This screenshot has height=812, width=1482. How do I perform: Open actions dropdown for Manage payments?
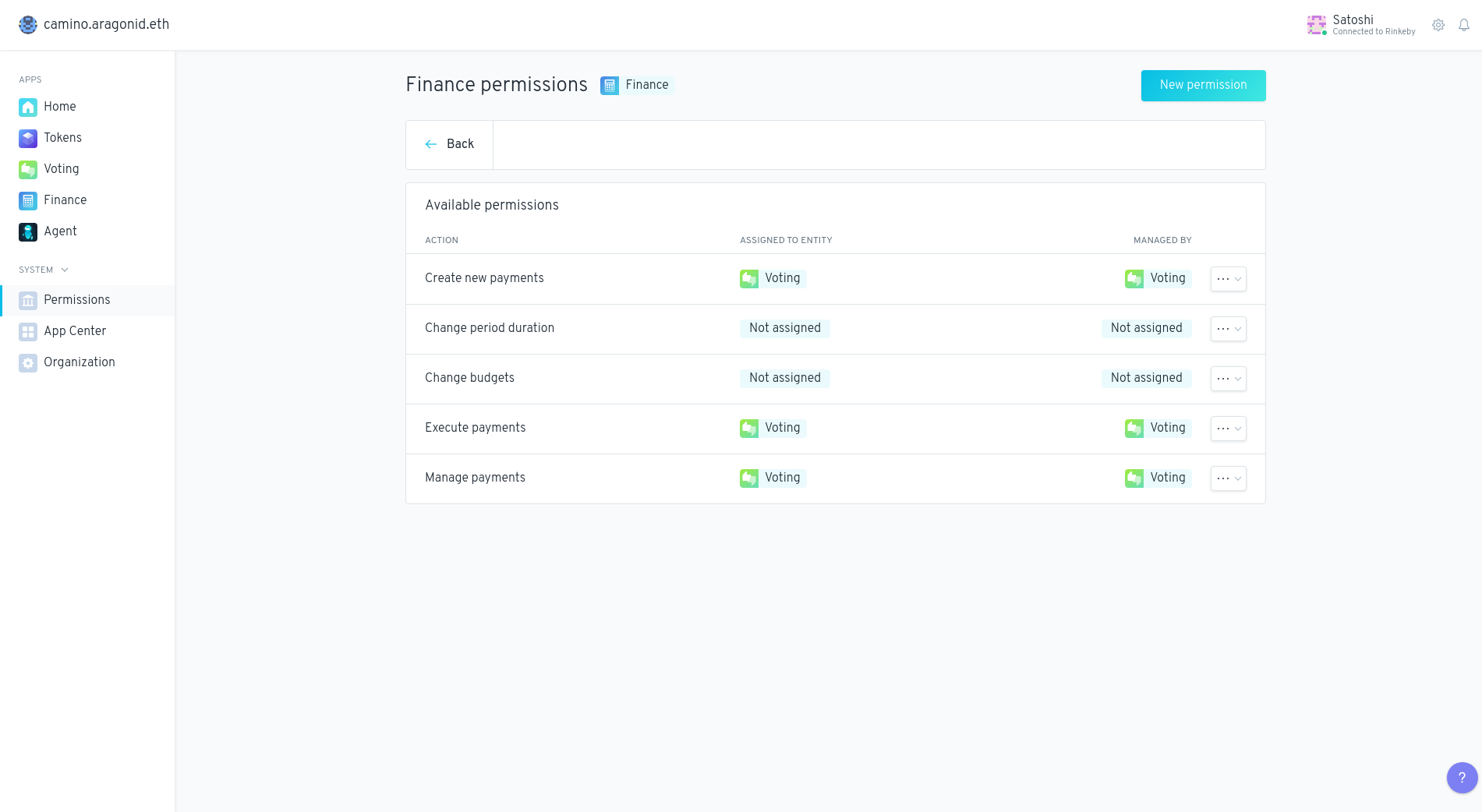coord(1228,478)
